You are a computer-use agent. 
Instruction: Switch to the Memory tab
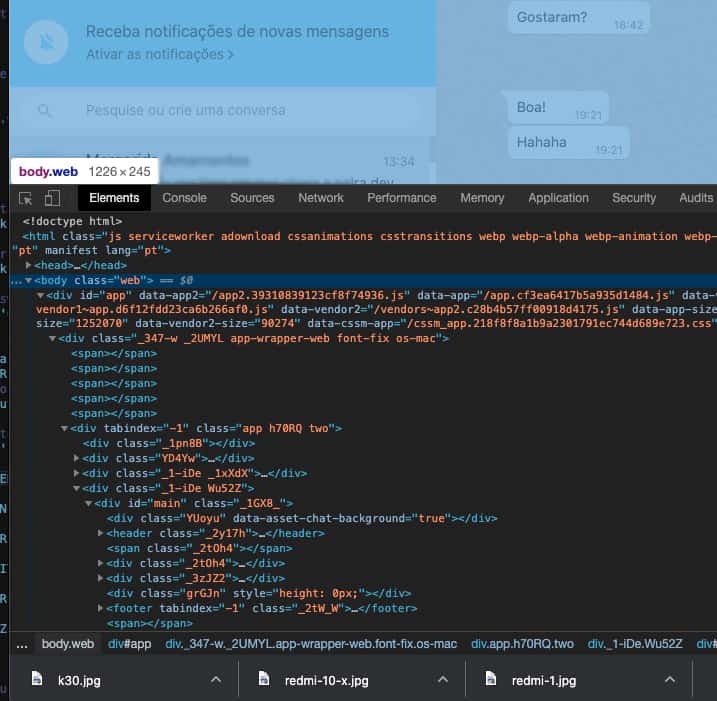click(x=482, y=198)
